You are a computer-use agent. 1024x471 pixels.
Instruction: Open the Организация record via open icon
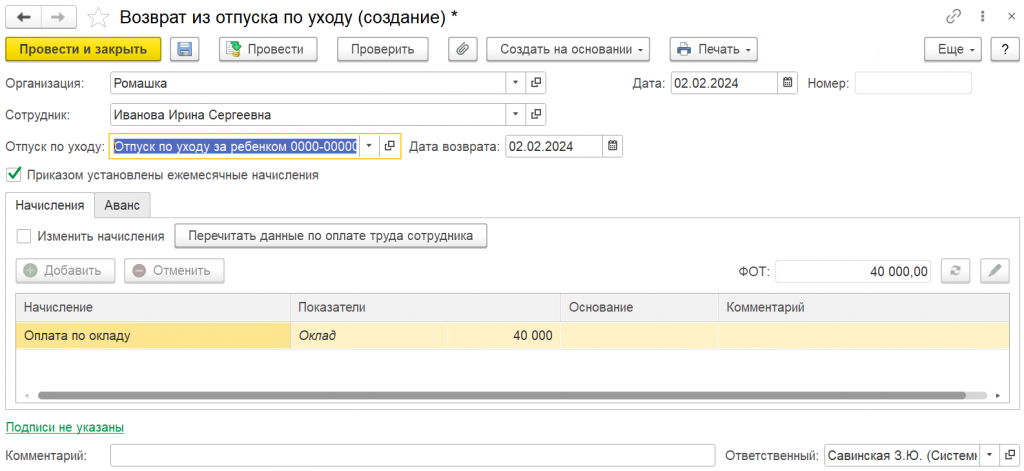[536, 83]
